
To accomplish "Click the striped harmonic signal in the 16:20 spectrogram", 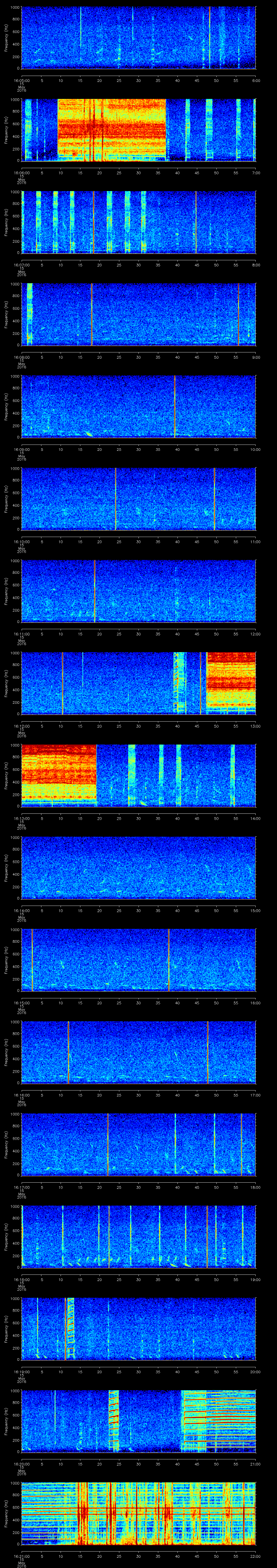I will (x=219, y=1421).
